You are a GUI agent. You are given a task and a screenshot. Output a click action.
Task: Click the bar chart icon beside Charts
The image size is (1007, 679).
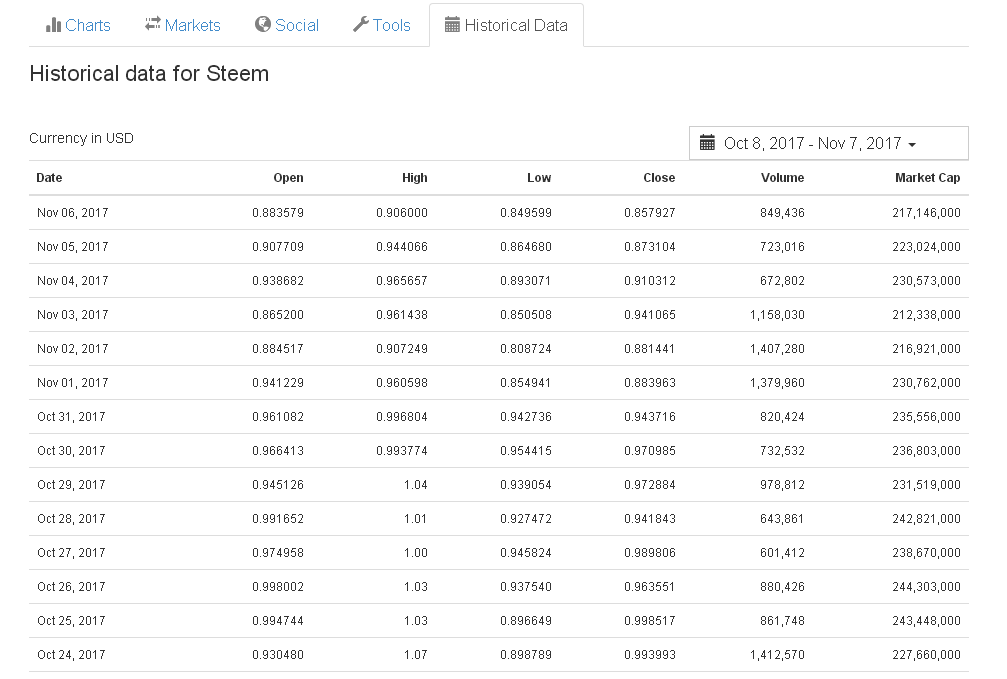pos(53,25)
